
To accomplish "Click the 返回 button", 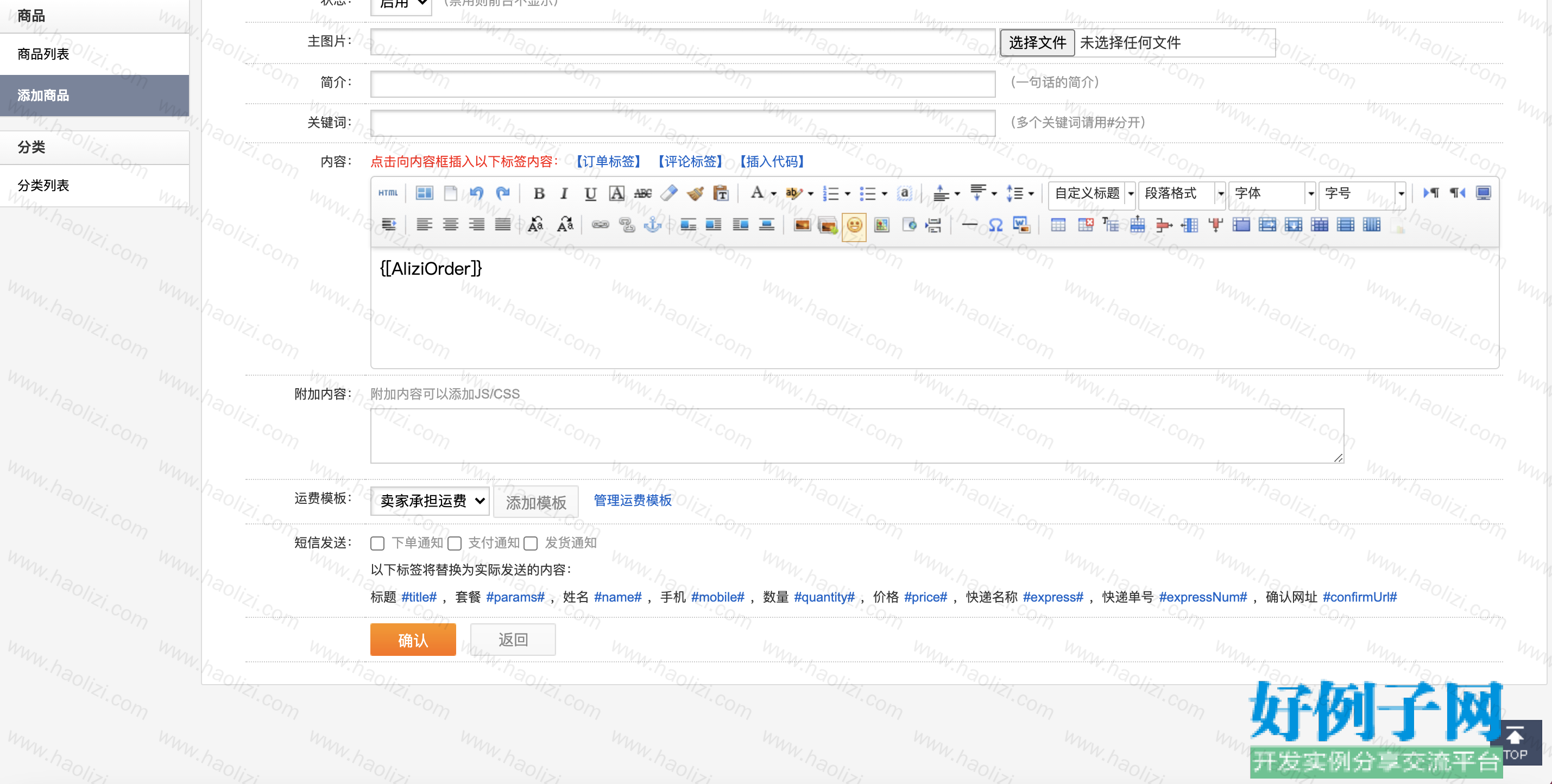I will click(513, 640).
